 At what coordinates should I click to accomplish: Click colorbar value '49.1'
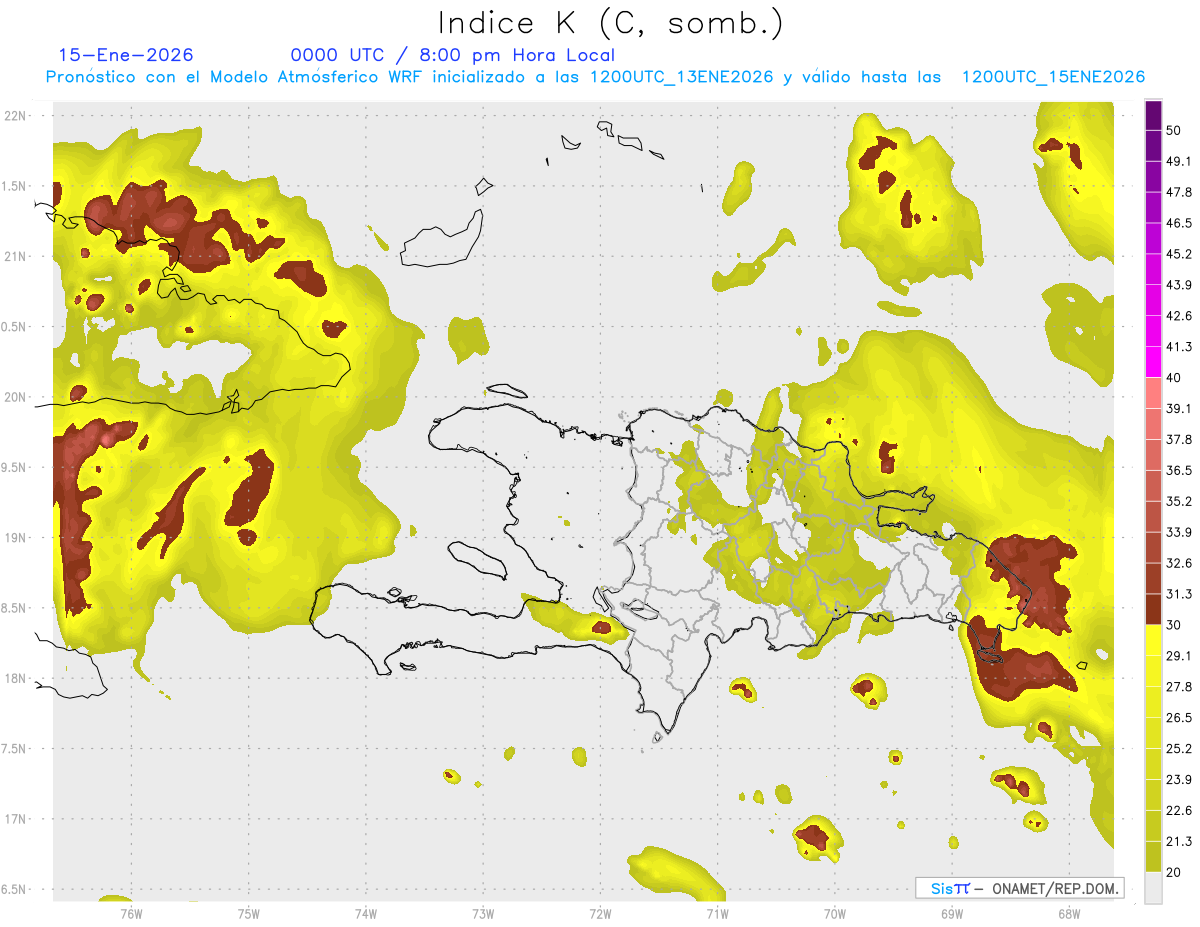(x=1179, y=161)
